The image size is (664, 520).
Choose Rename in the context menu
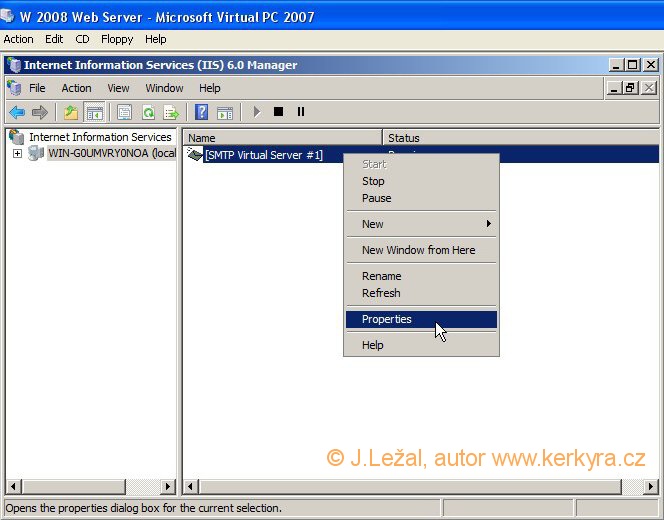tap(381, 276)
